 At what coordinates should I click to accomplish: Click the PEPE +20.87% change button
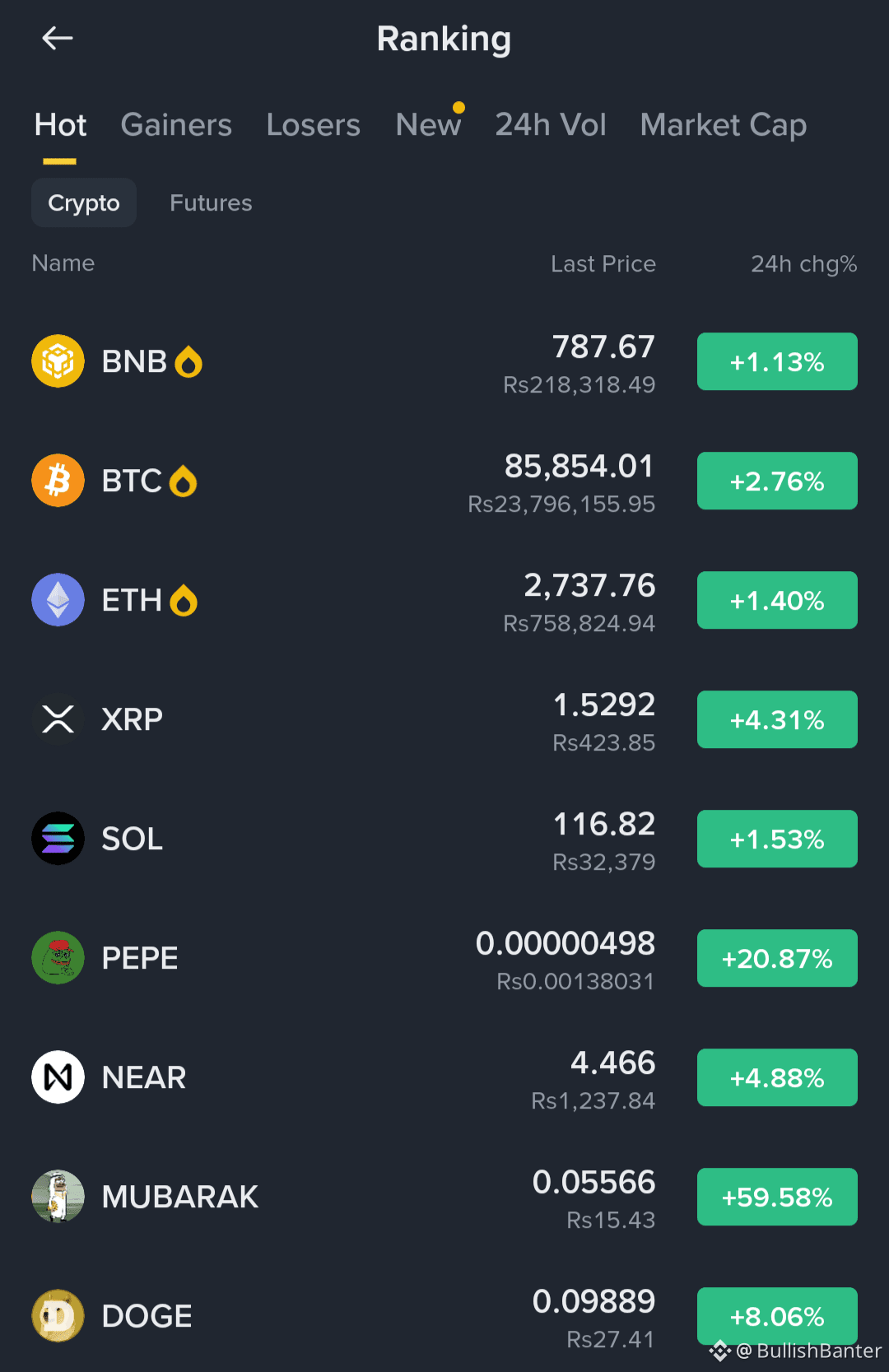point(777,958)
